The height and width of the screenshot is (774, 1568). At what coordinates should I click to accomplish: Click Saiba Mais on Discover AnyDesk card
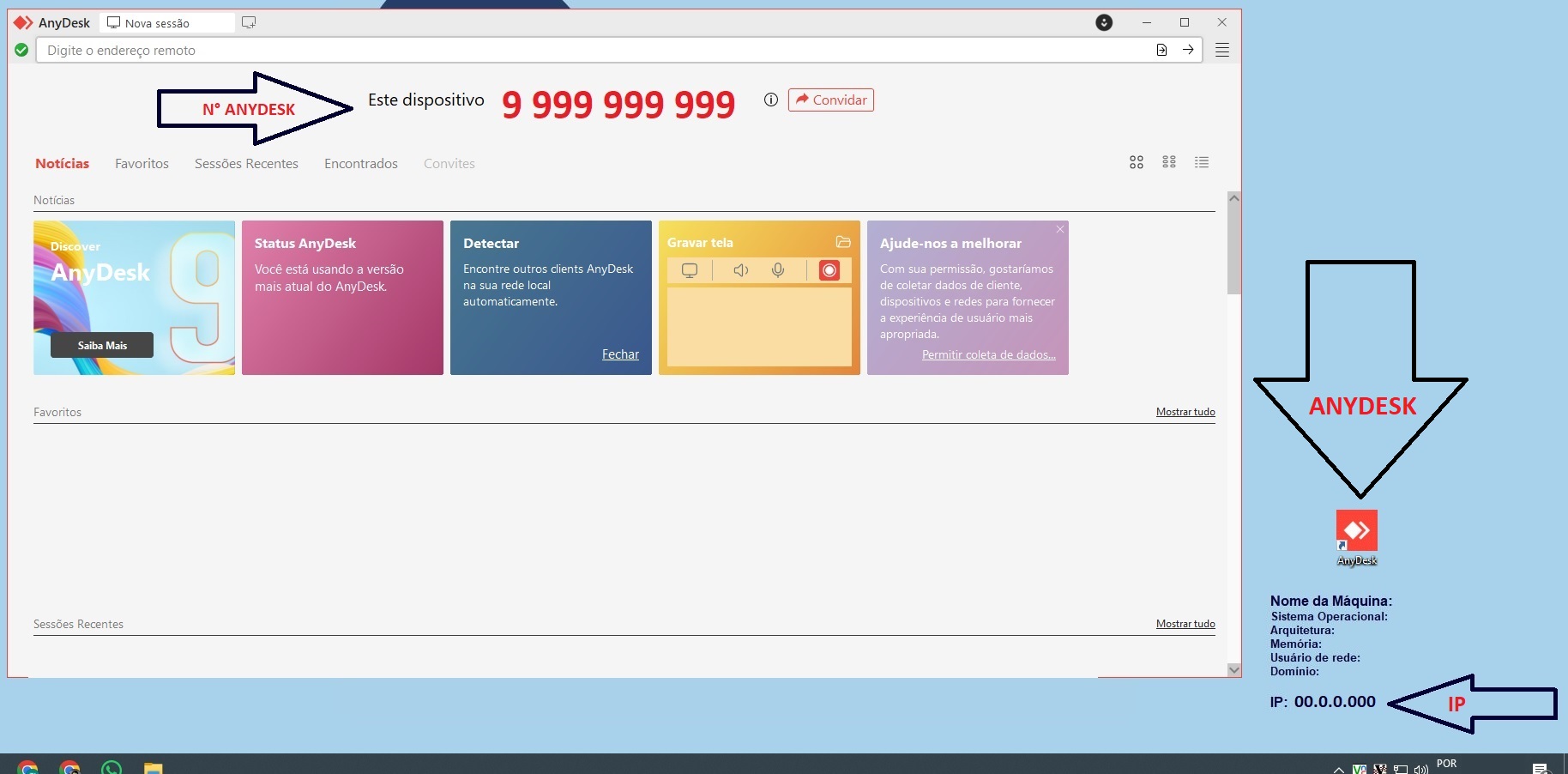click(102, 345)
